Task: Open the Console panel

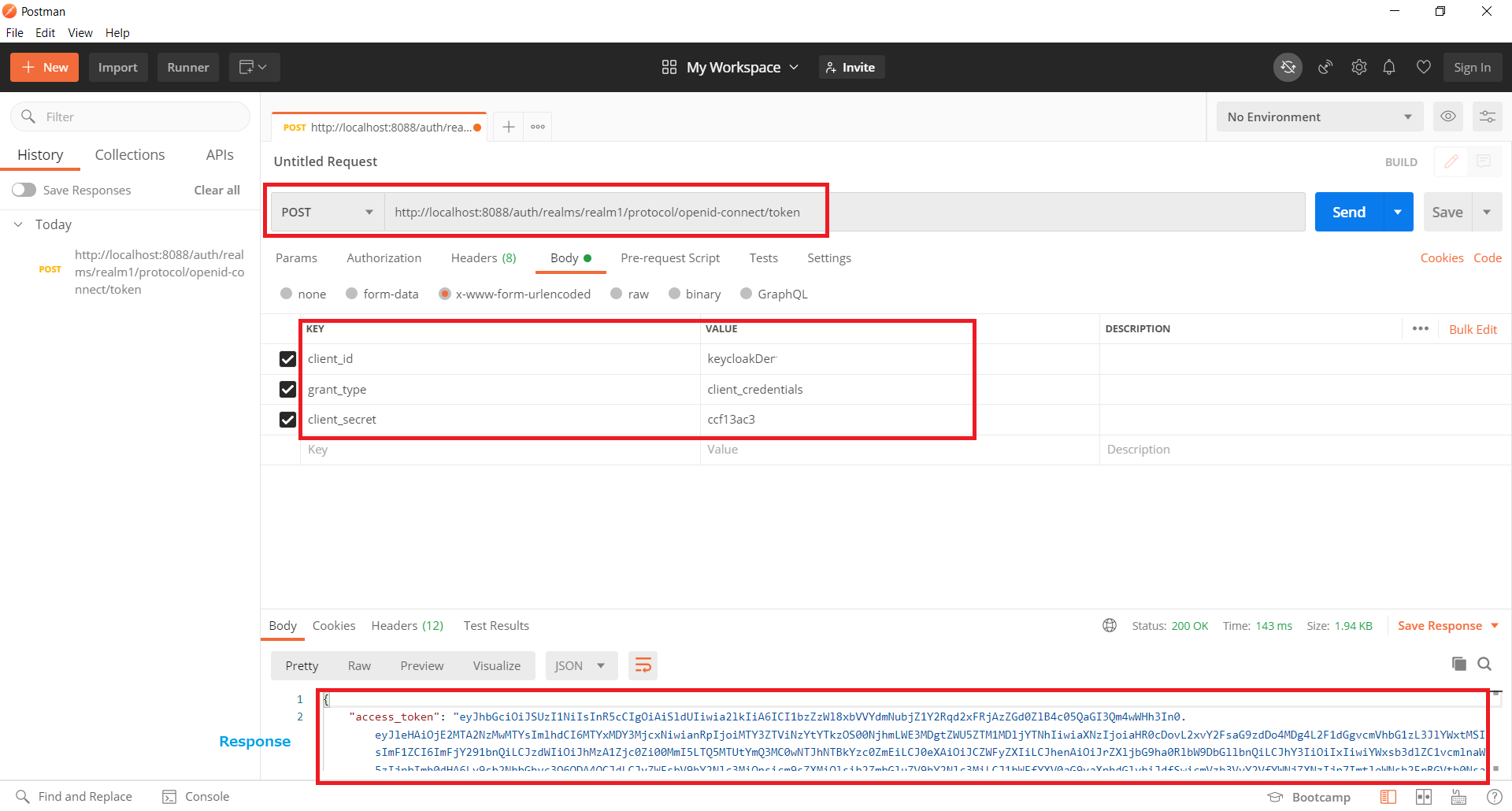Action: click(x=196, y=797)
